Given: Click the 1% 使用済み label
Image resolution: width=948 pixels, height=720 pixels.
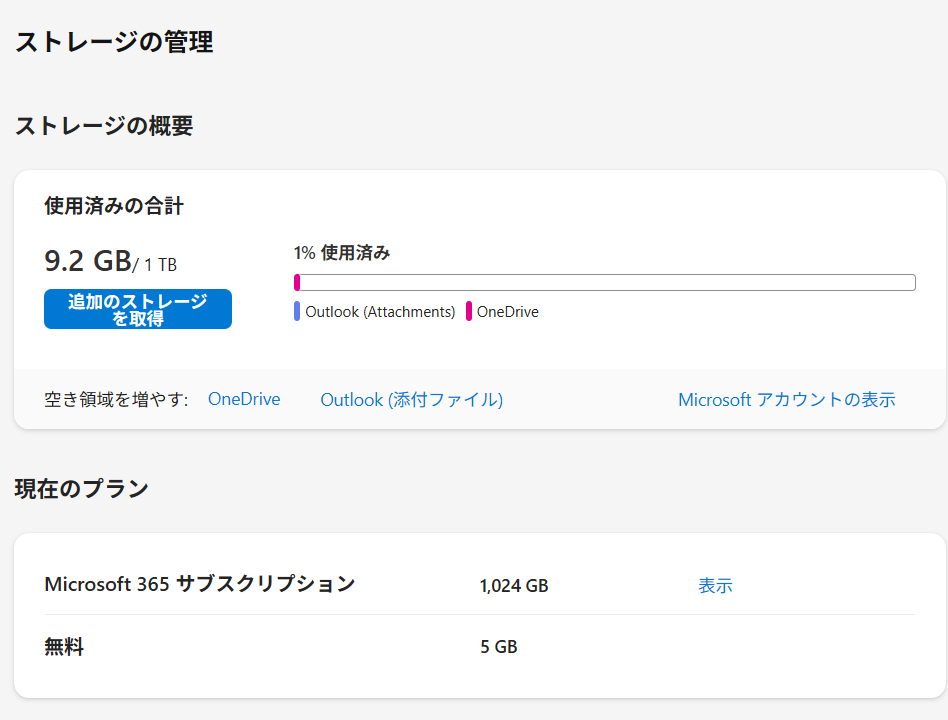Looking at the screenshot, I should 342,253.
